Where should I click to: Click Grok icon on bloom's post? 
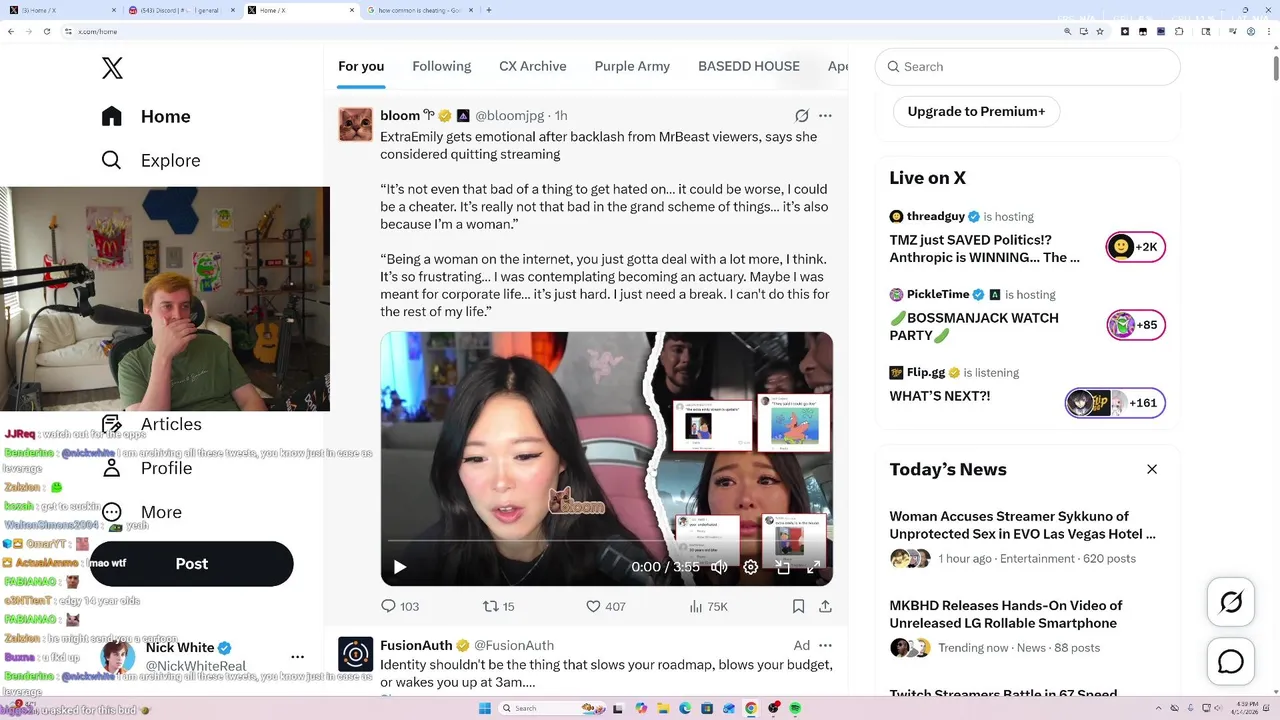coord(802,115)
